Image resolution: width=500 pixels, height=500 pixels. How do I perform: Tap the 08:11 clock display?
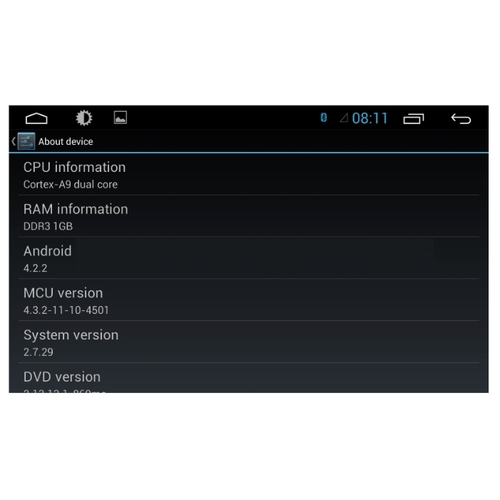tap(370, 118)
